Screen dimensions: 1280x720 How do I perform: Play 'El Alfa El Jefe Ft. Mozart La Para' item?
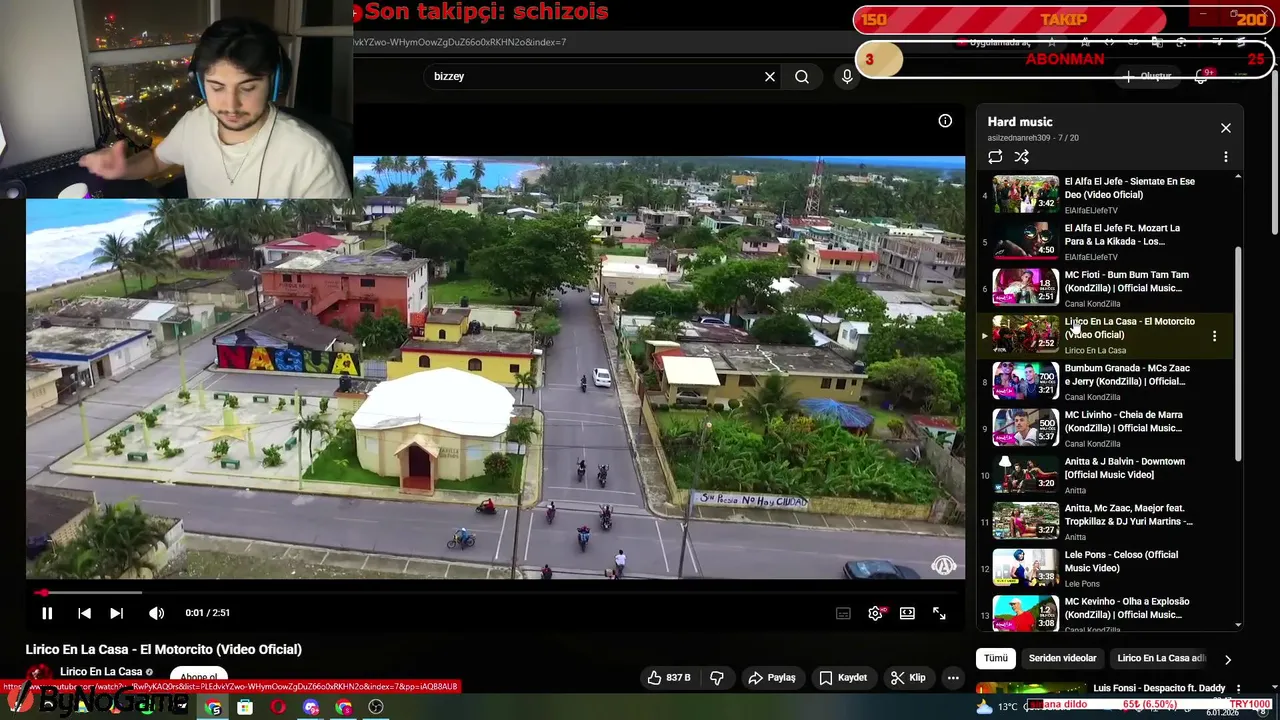pyautogui.click(x=1107, y=242)
